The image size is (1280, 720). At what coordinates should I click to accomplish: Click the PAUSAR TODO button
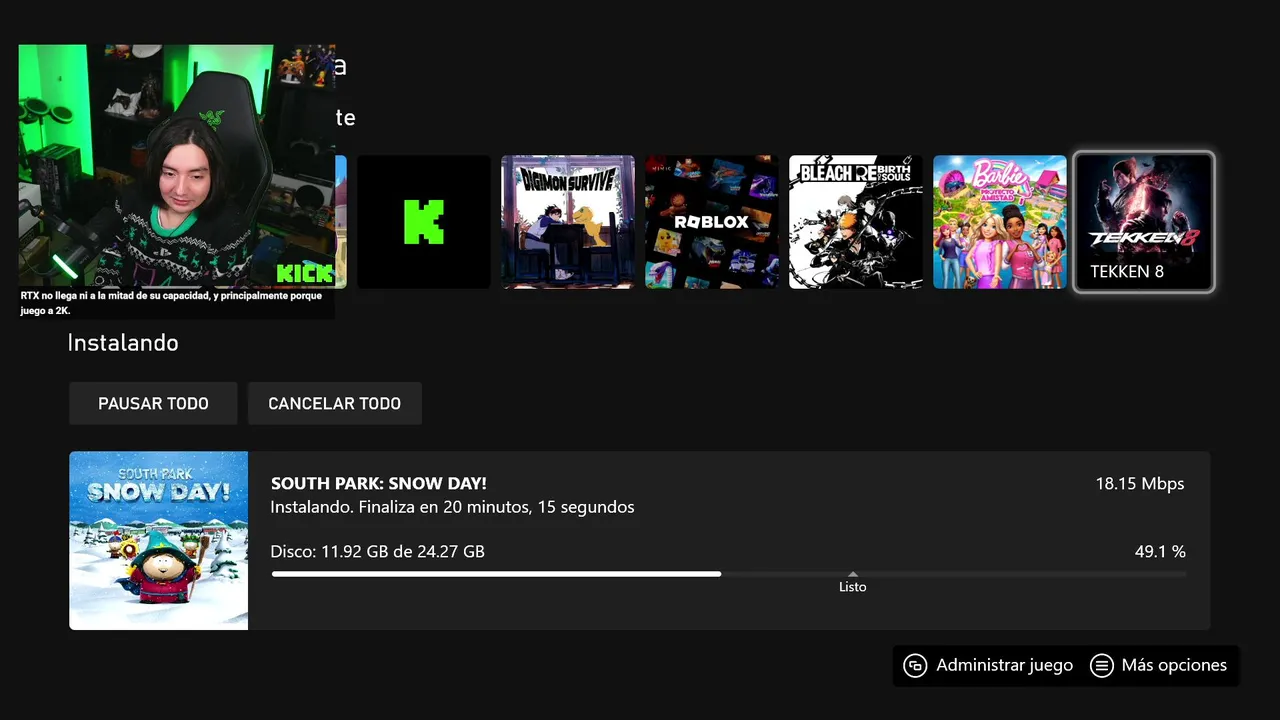[153, 403]
